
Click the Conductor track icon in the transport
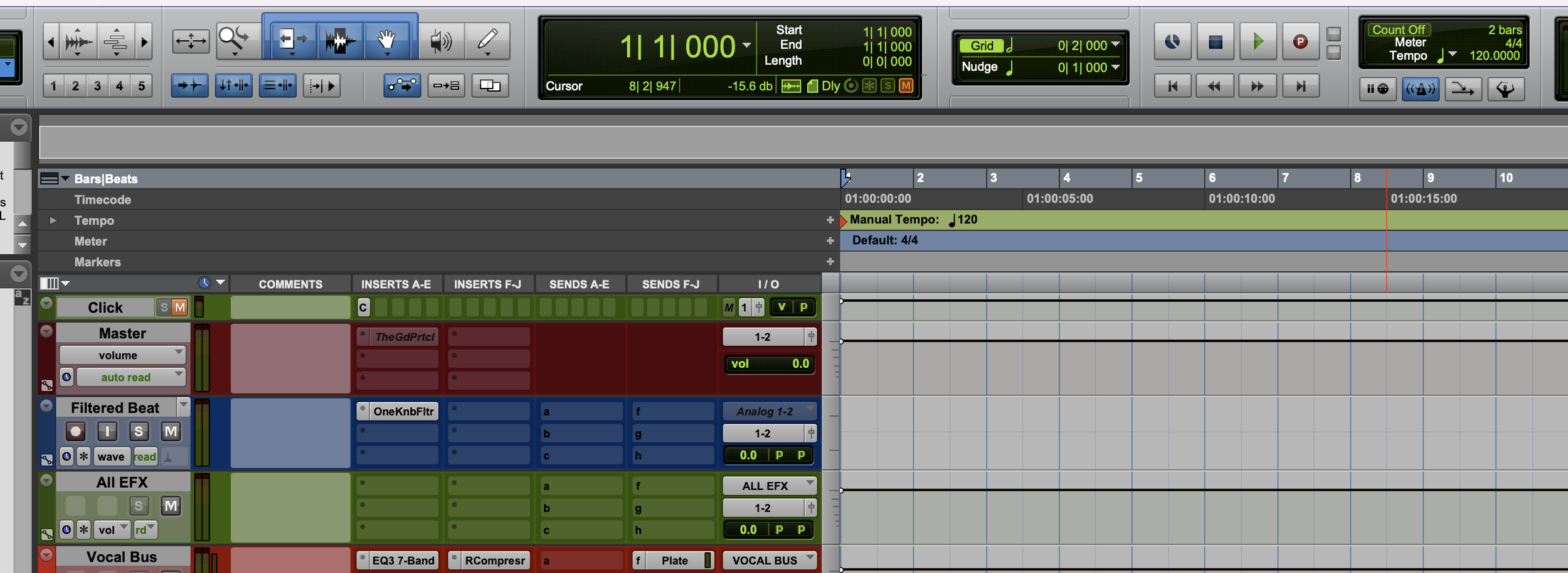click(x=1507, y=89)
